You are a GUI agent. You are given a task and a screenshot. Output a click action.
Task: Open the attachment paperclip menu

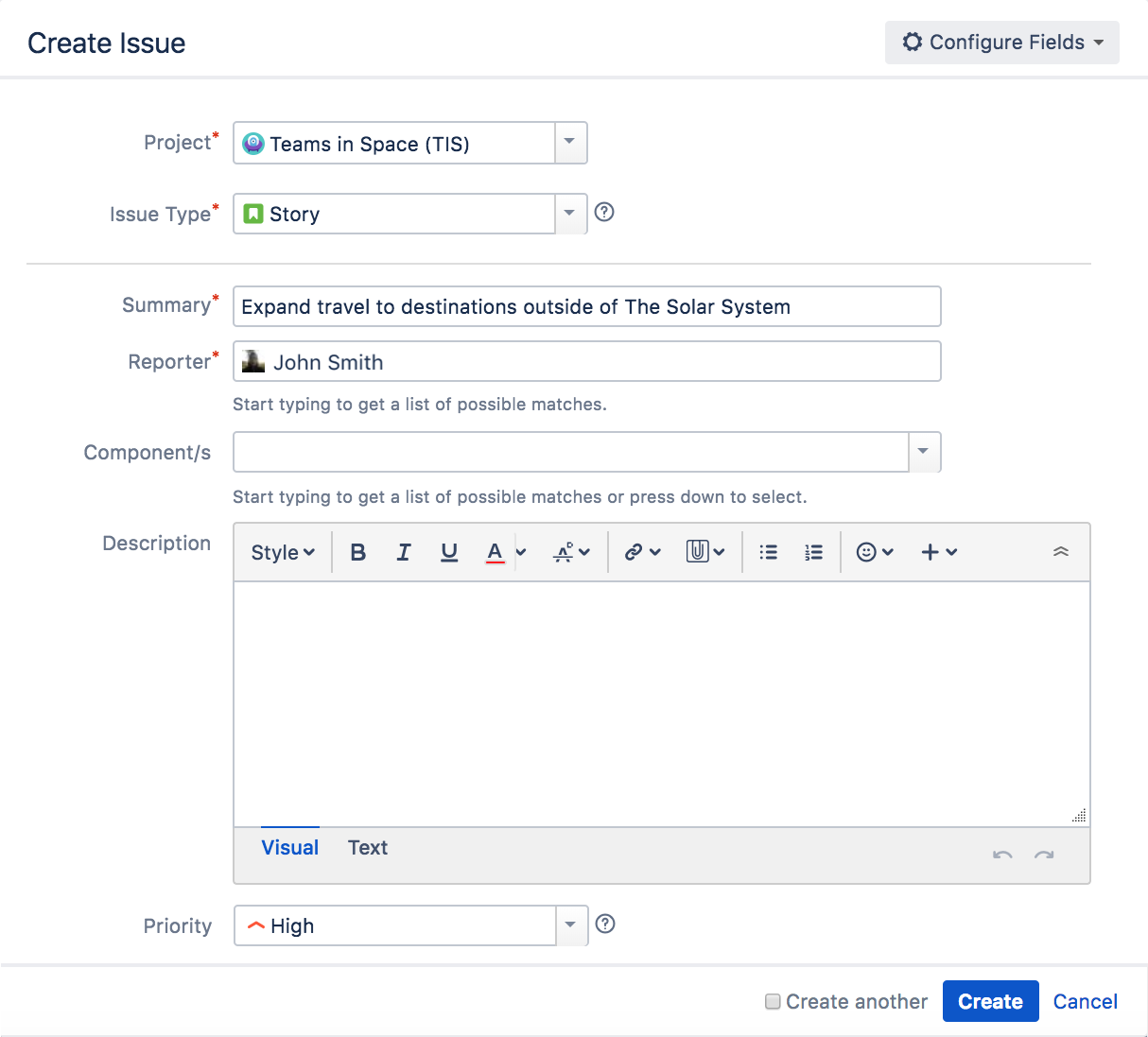coord(705,552)
